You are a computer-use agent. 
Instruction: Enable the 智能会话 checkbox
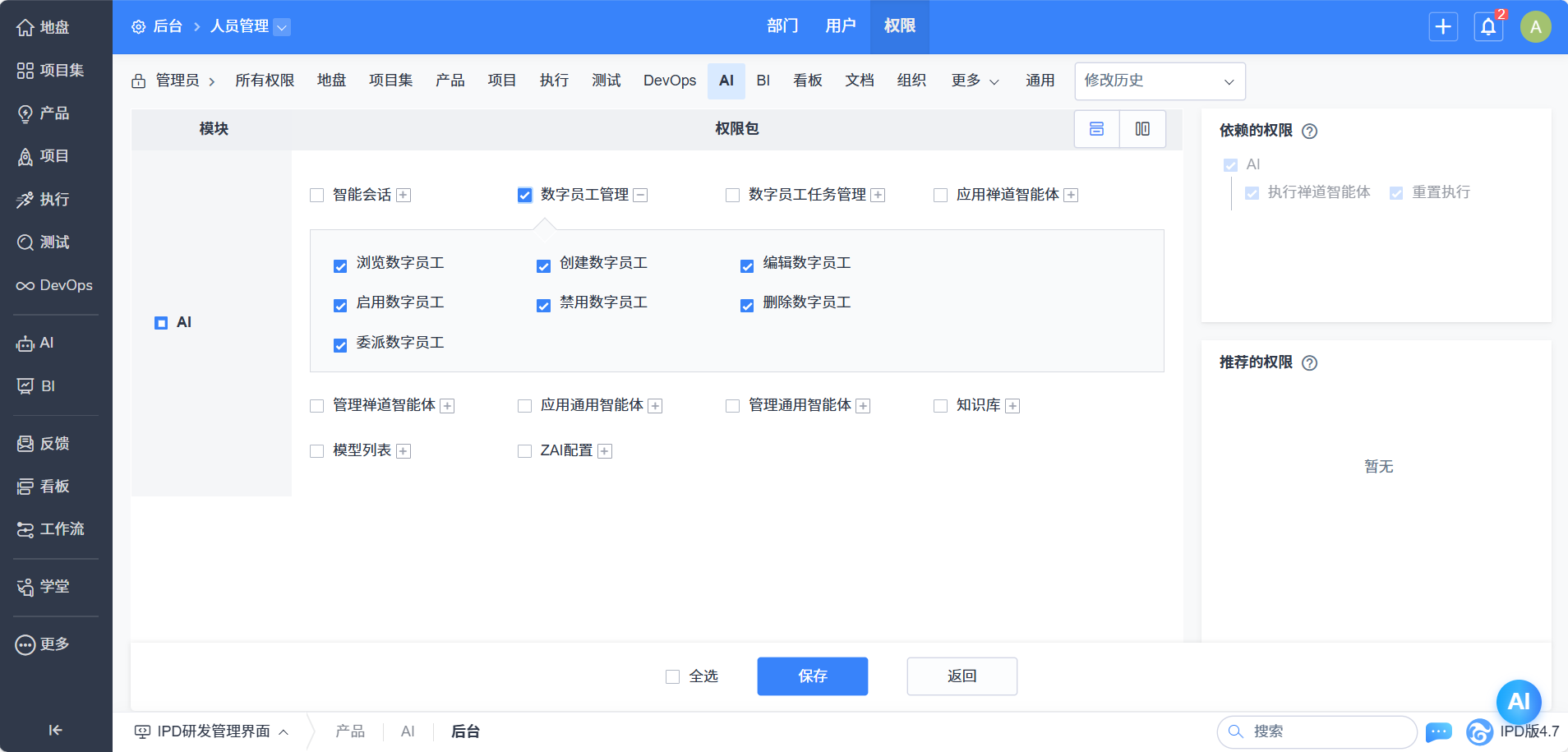[317, 196]
